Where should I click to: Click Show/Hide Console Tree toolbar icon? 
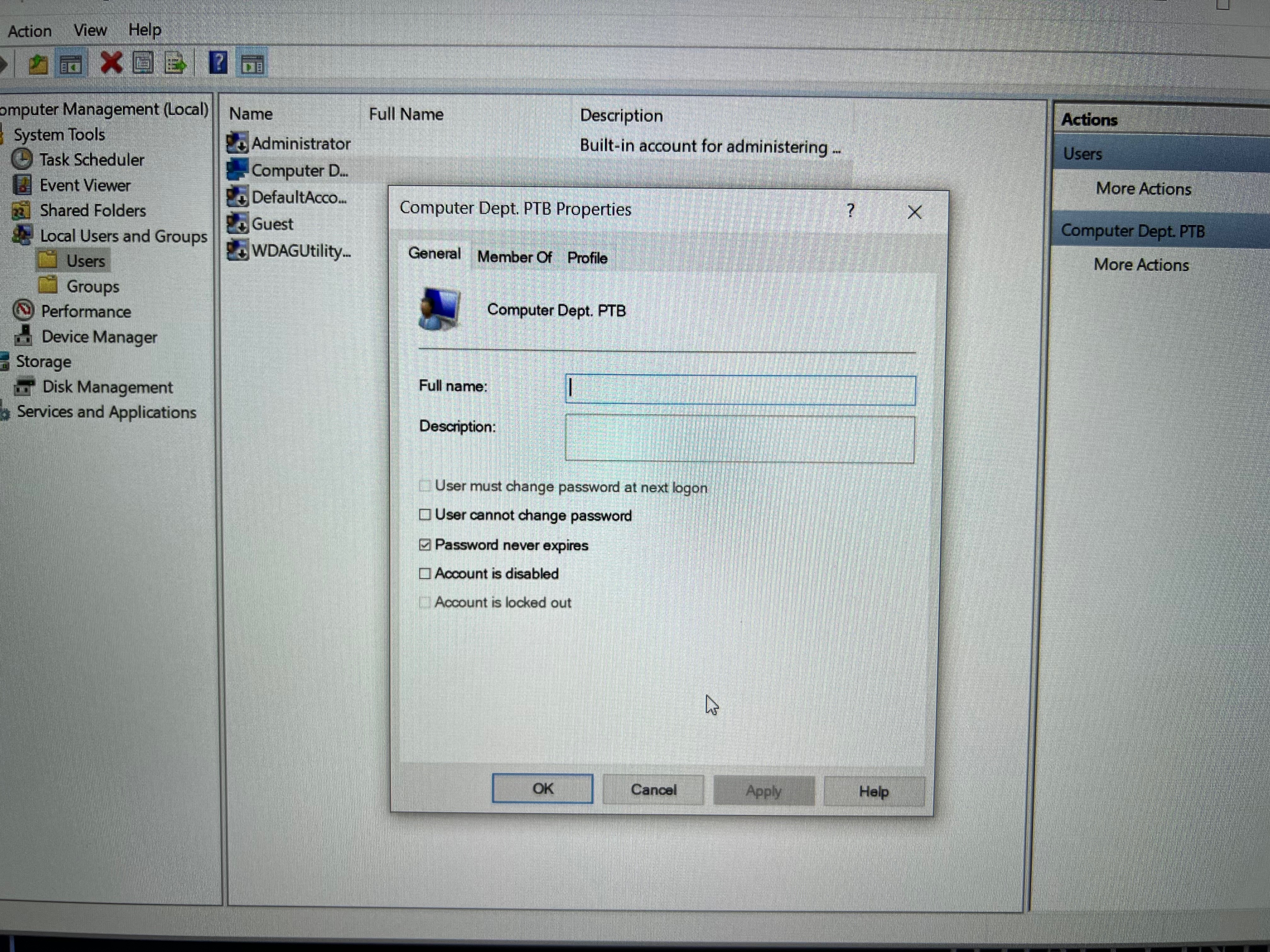[x=71, y=64]
